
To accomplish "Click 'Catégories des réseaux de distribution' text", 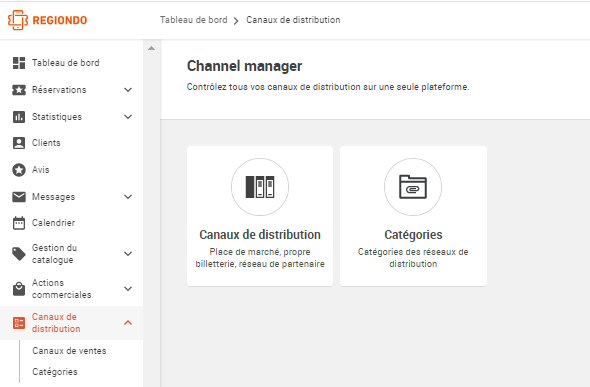I will tap(413, 258).
